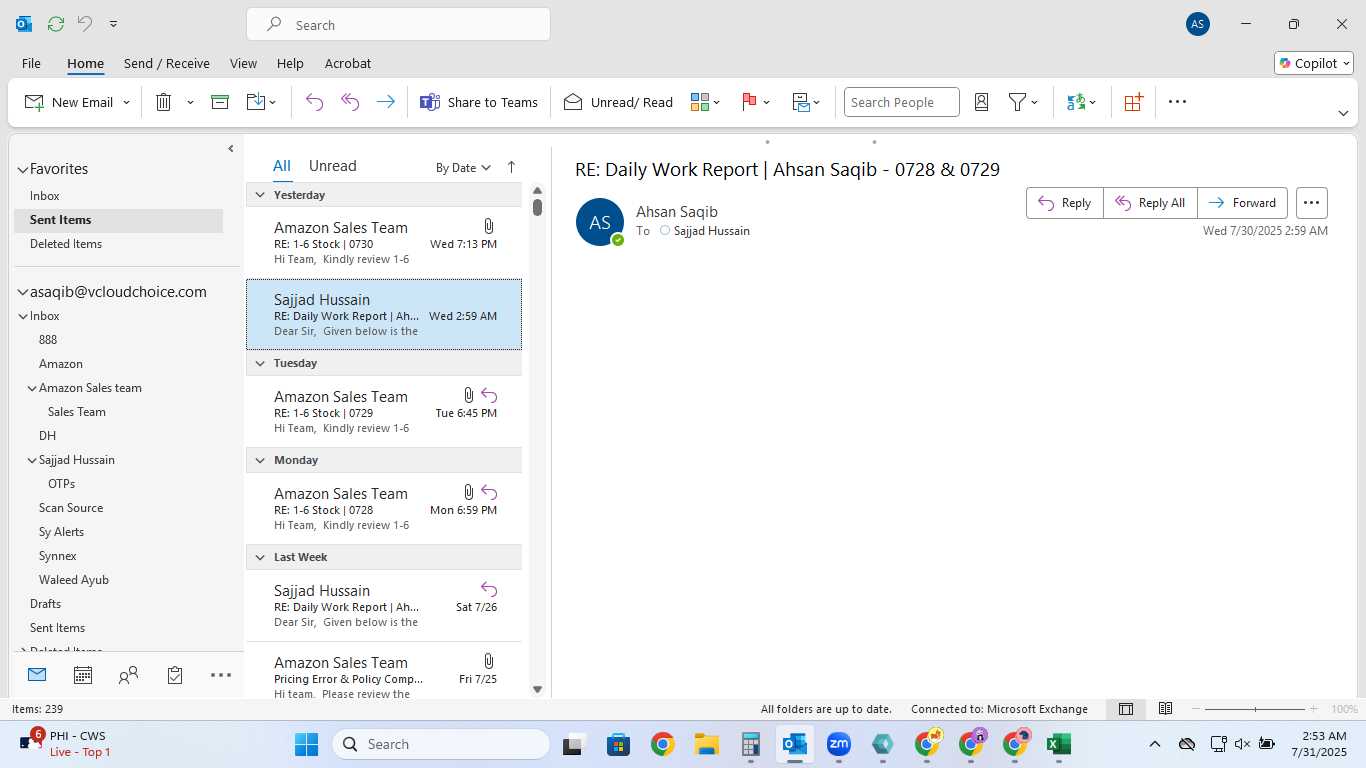Open the Scan Source folder
1366x768 pixels.
click(x=71, y=508)
